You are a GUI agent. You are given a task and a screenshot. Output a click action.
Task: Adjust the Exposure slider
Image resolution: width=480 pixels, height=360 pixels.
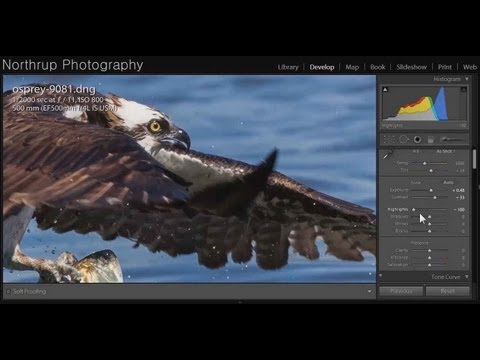pos(431,190)
